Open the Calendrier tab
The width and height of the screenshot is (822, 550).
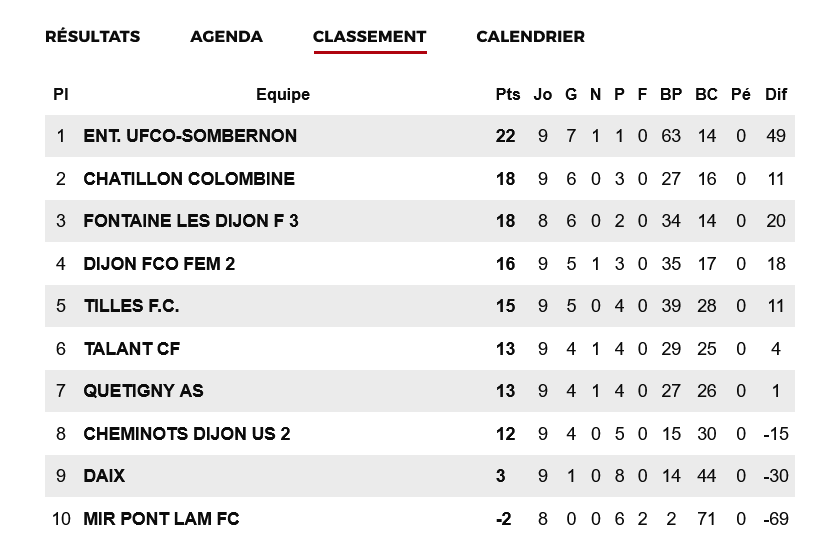point(530,37)
